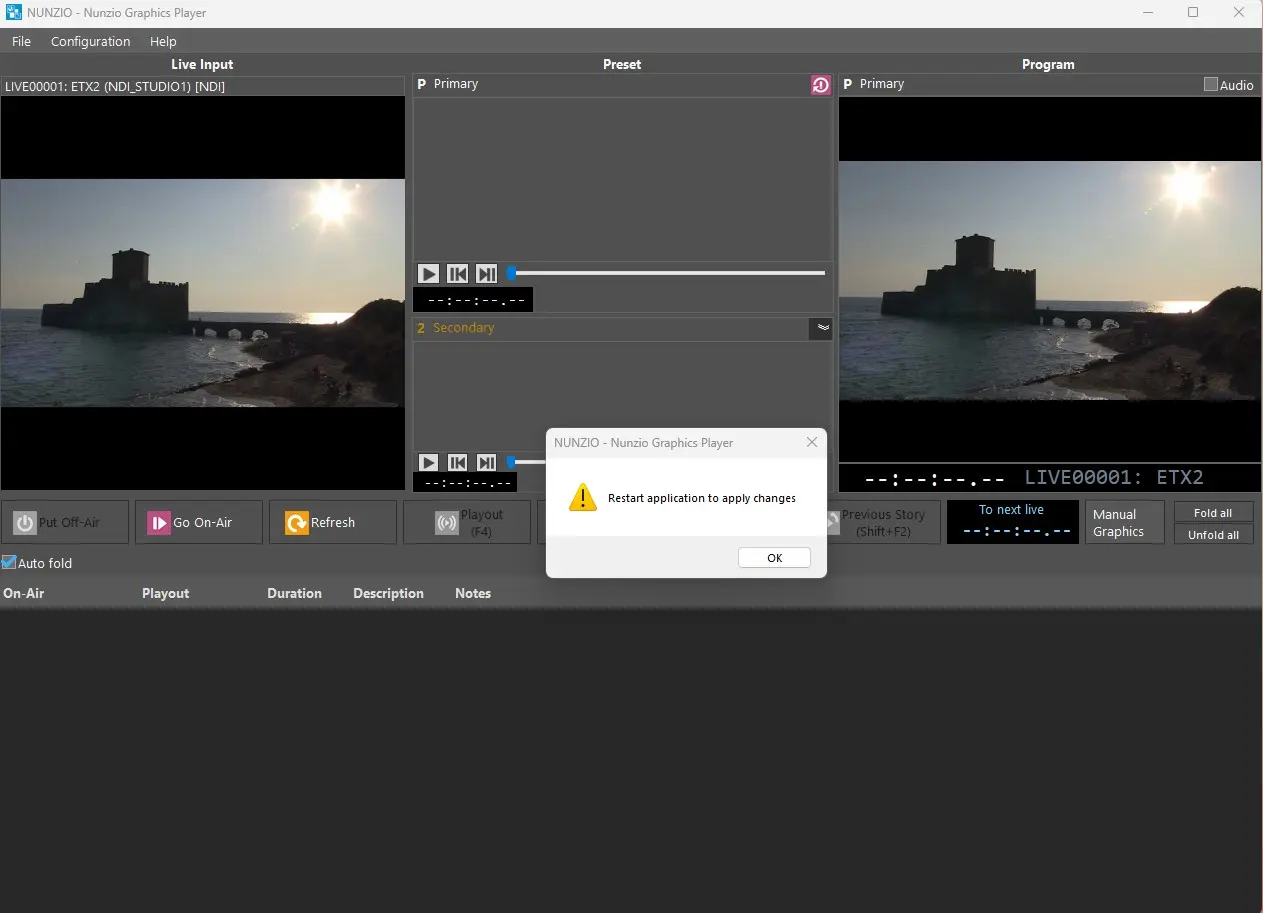Click the Put Off-Air power button

[66, 522]
